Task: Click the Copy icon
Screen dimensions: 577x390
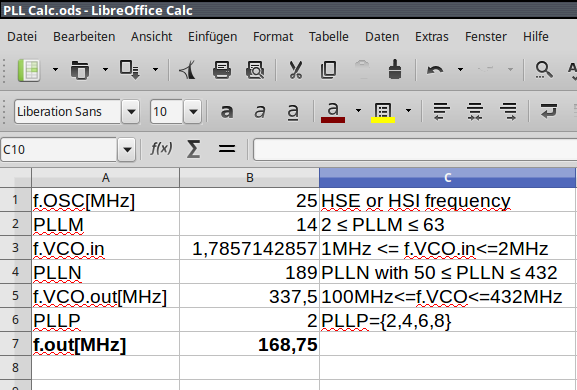Action: point(328,70)
